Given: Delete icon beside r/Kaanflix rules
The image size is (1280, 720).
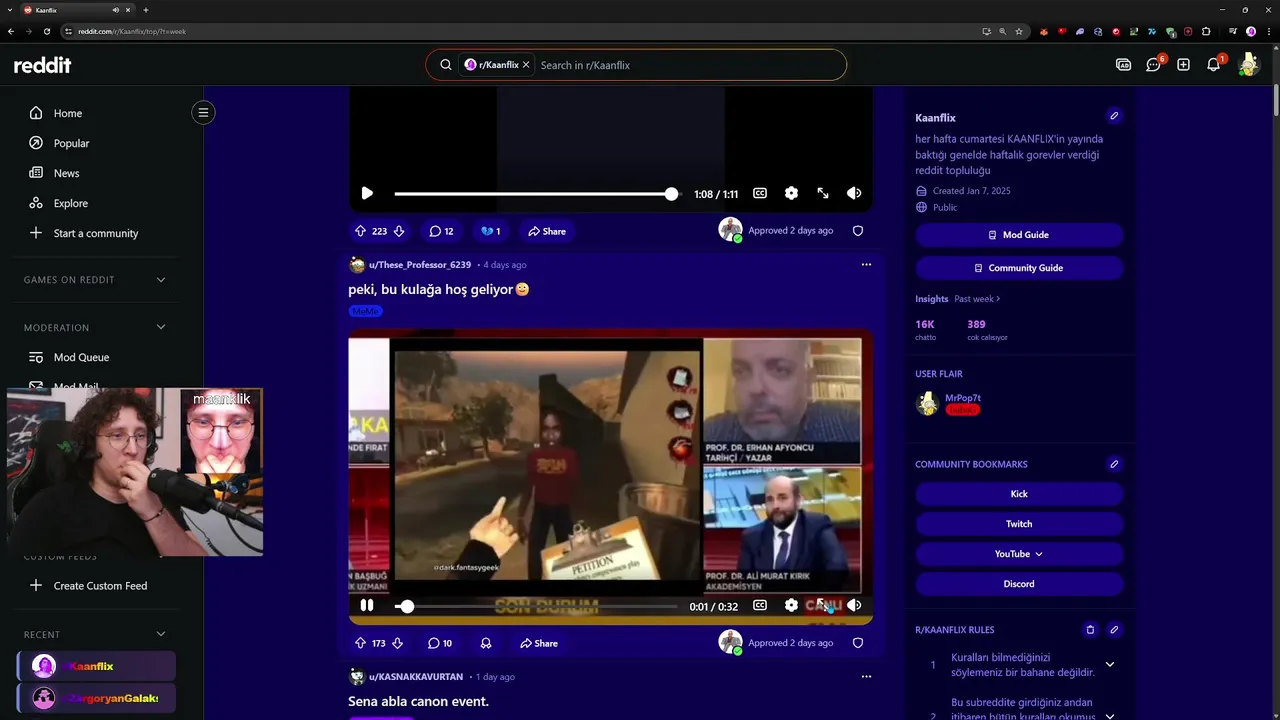Looking at the screenshot, I should pyautogui.click(x=1090, y=630).
